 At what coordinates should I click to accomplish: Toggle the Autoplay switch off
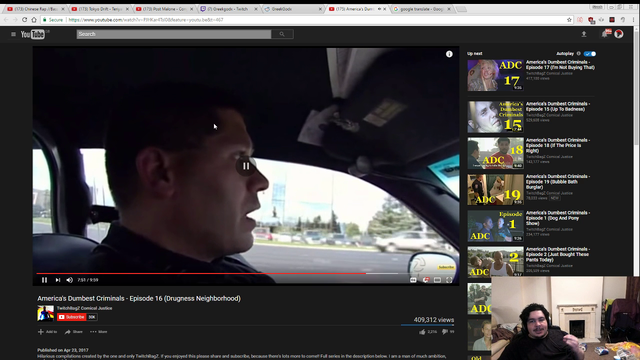[590, 54]
